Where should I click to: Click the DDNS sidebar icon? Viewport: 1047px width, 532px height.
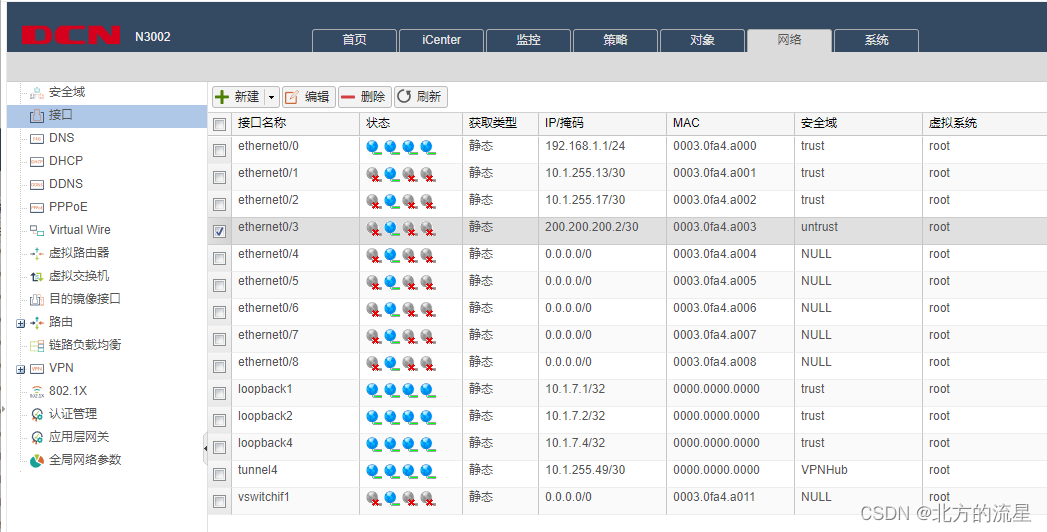pos(37,184)
